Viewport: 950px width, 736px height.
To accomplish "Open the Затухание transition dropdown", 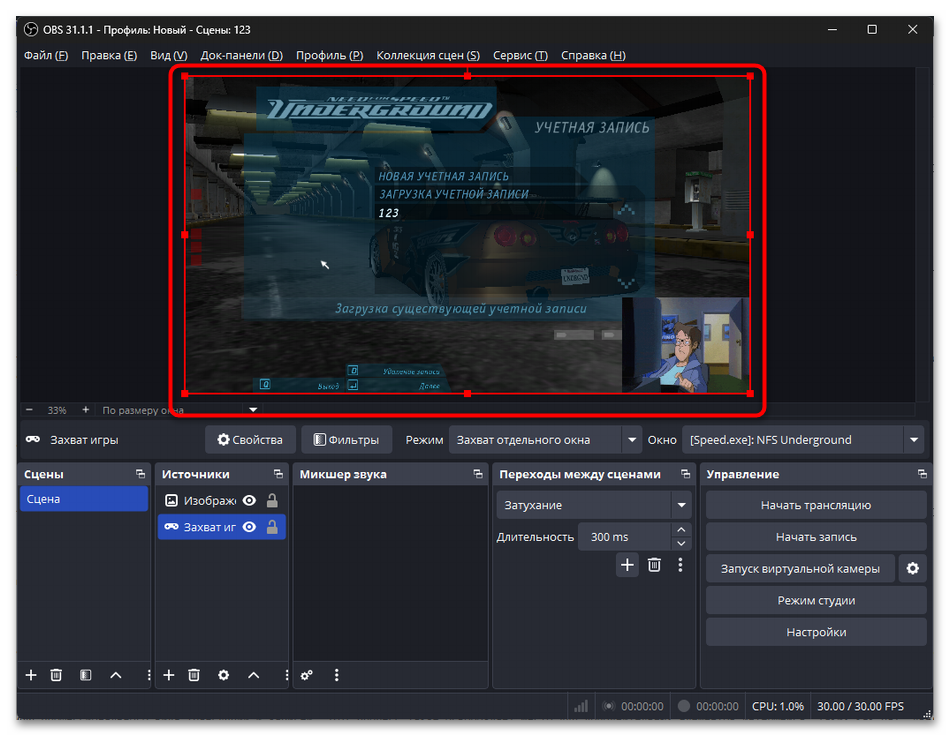I will (593, 505).
